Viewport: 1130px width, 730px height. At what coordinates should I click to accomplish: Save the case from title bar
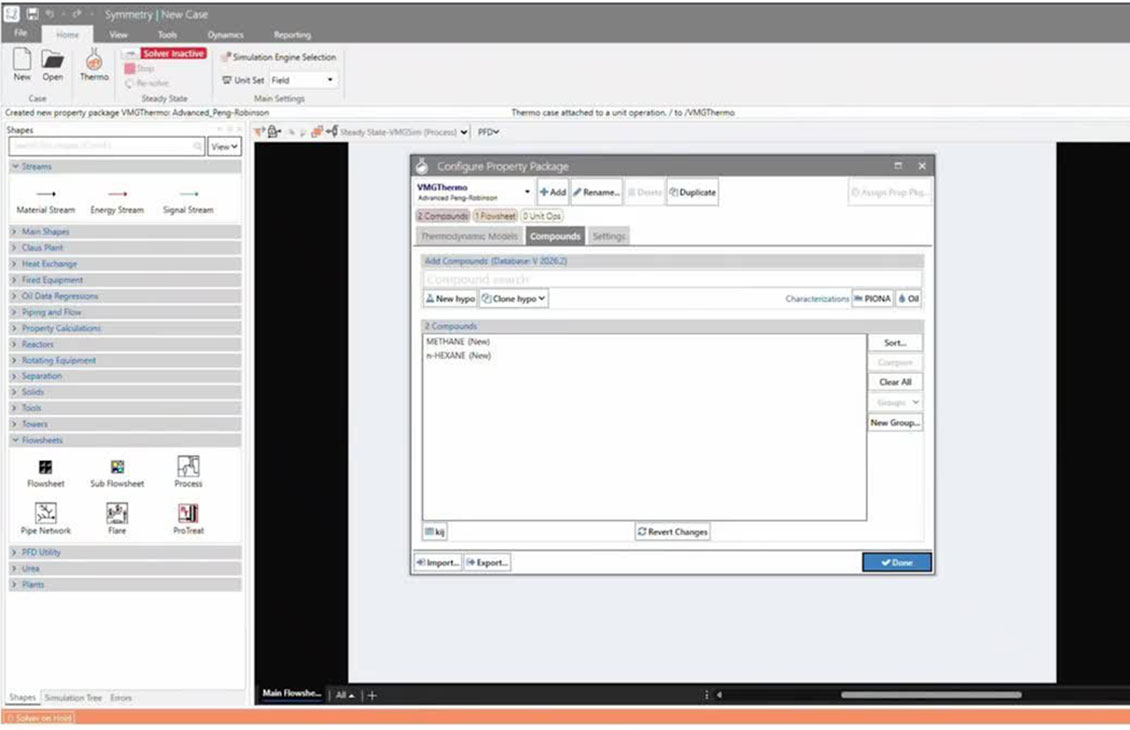point(32,14)
